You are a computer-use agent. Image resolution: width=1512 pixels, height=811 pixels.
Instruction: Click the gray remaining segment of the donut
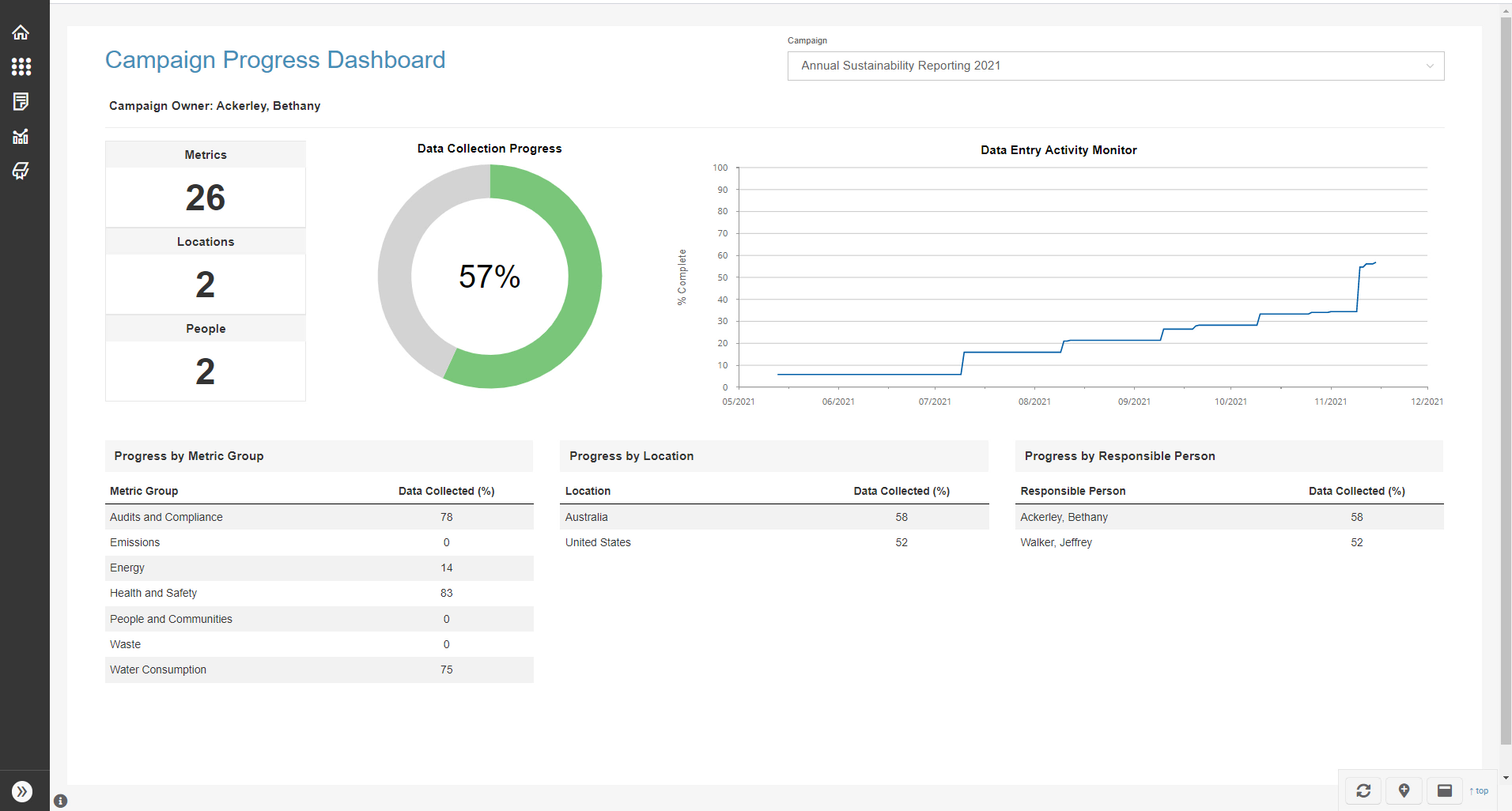395,277
